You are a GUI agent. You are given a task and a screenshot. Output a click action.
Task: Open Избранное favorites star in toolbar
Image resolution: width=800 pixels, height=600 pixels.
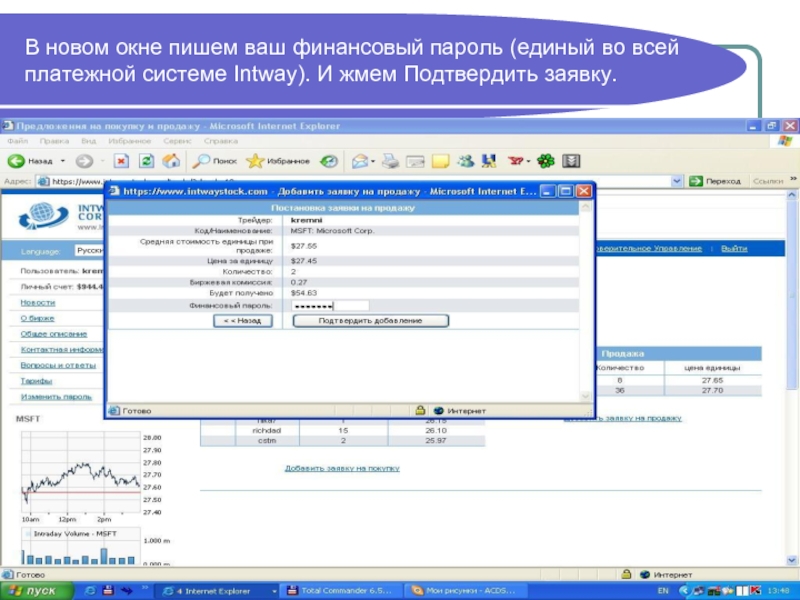(278, 161)
